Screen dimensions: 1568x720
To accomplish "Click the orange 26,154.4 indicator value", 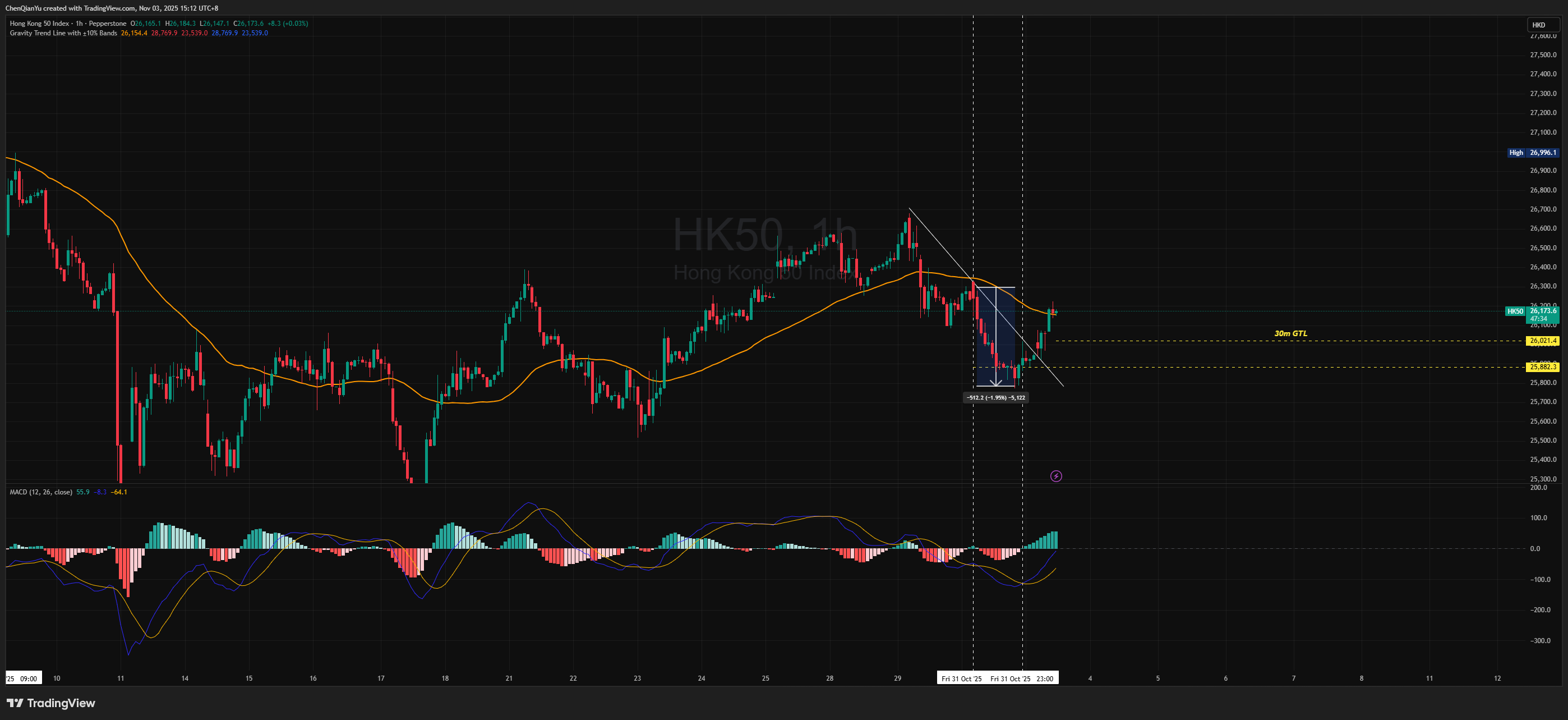I will pyautogui.click(x=134, y=33).
